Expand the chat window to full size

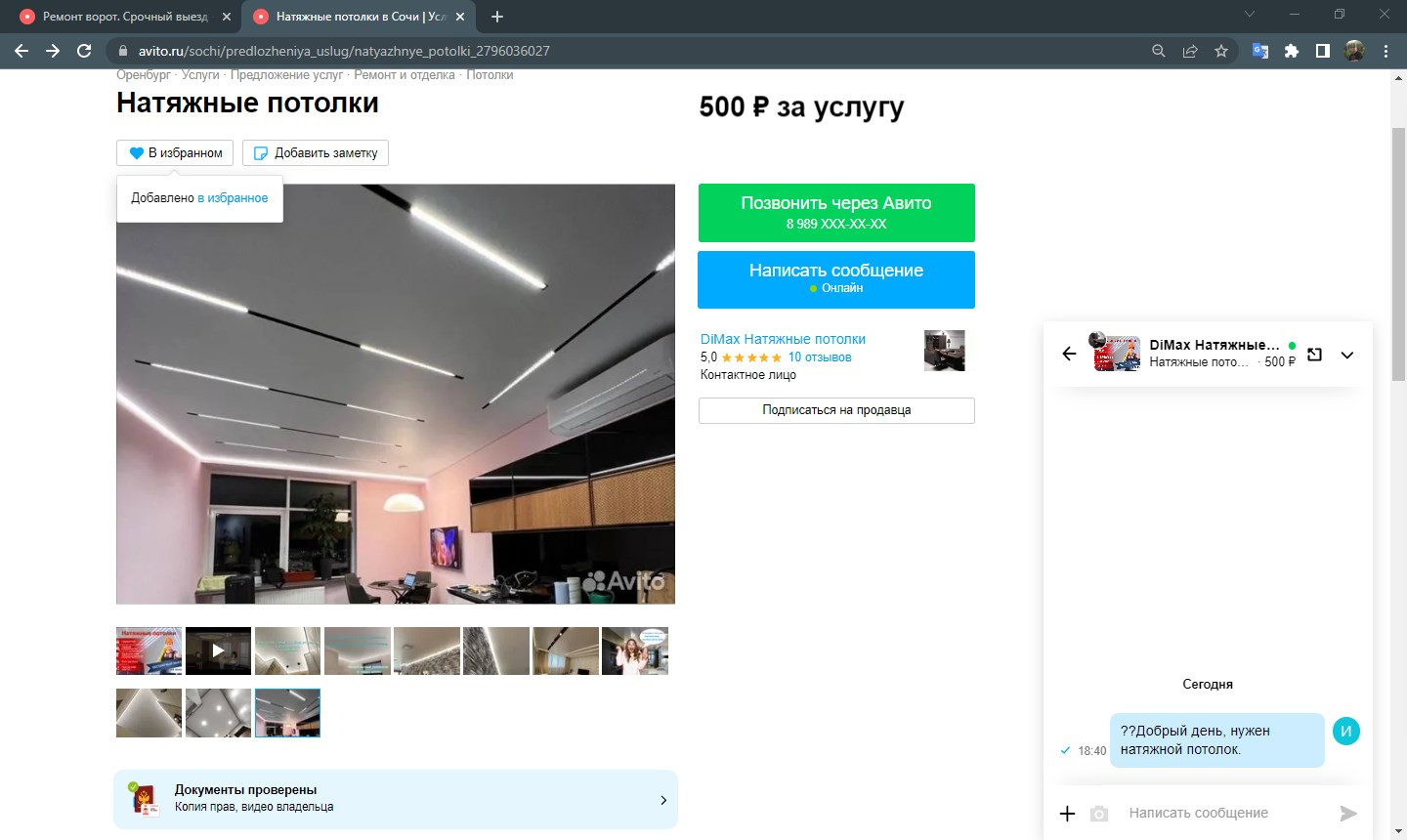1314,355
